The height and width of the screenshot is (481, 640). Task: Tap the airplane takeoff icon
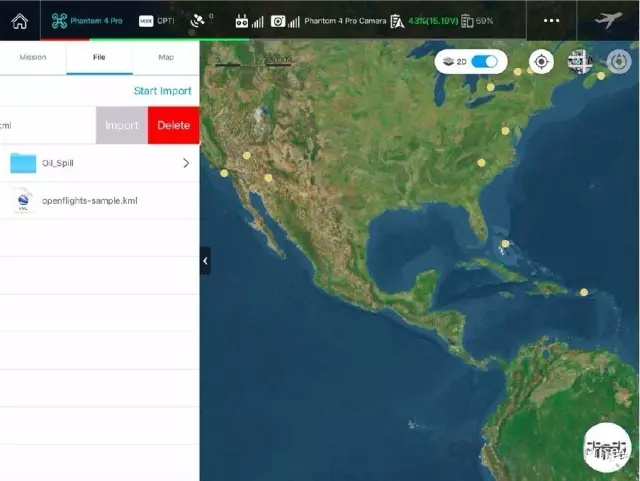coord(607,20)
